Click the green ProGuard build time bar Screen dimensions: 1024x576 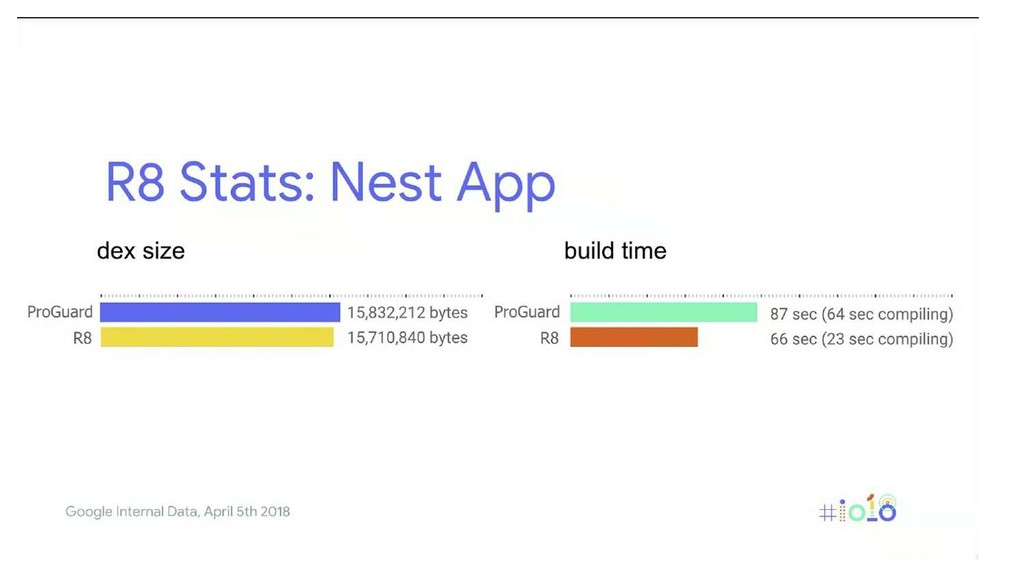click(x=664, y=312)
